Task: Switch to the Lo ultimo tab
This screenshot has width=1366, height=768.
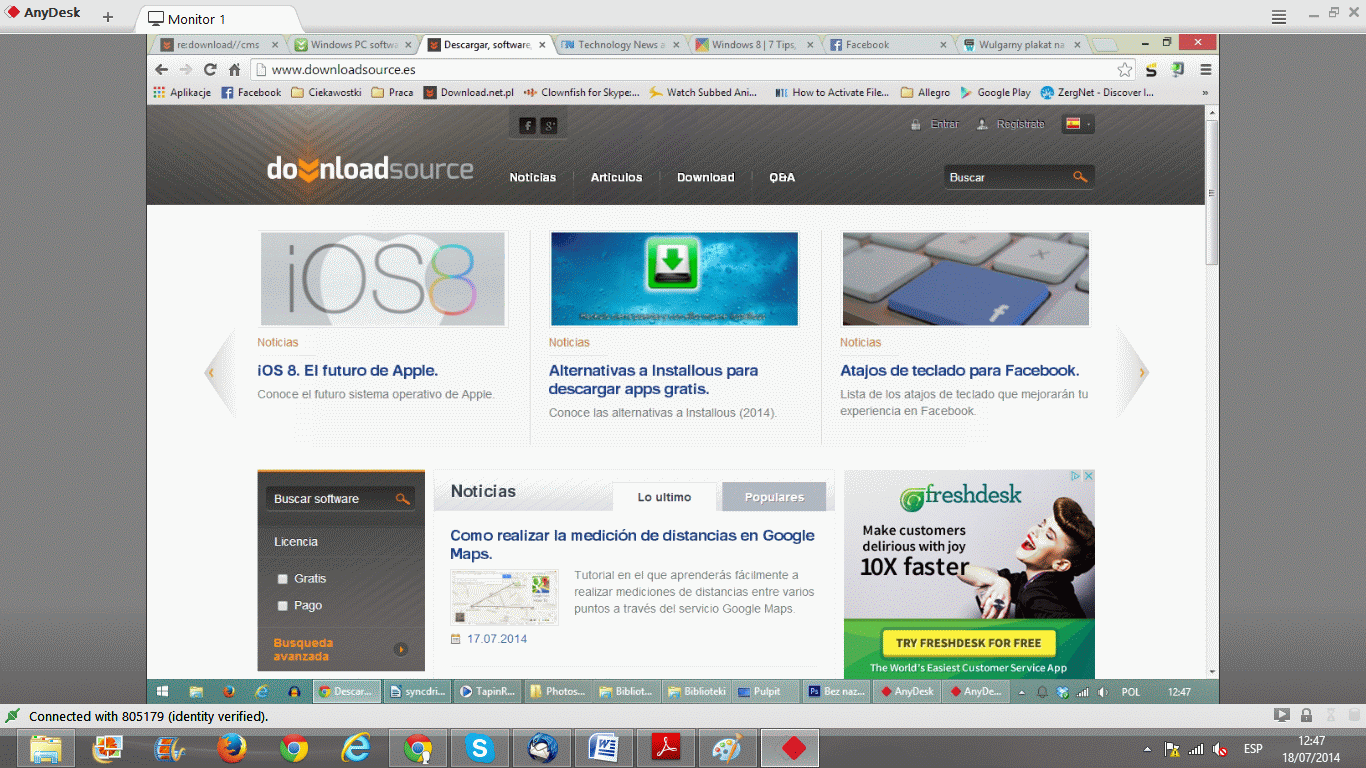Action: coord(665,497)
